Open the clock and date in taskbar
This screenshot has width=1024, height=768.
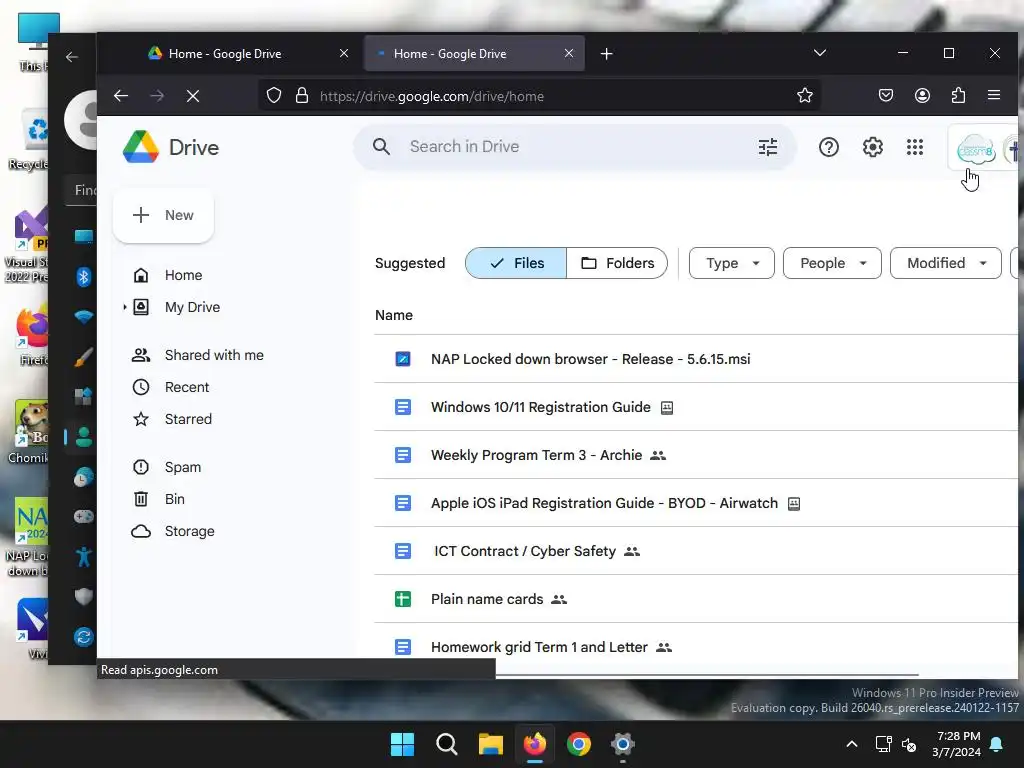[956, 744]
